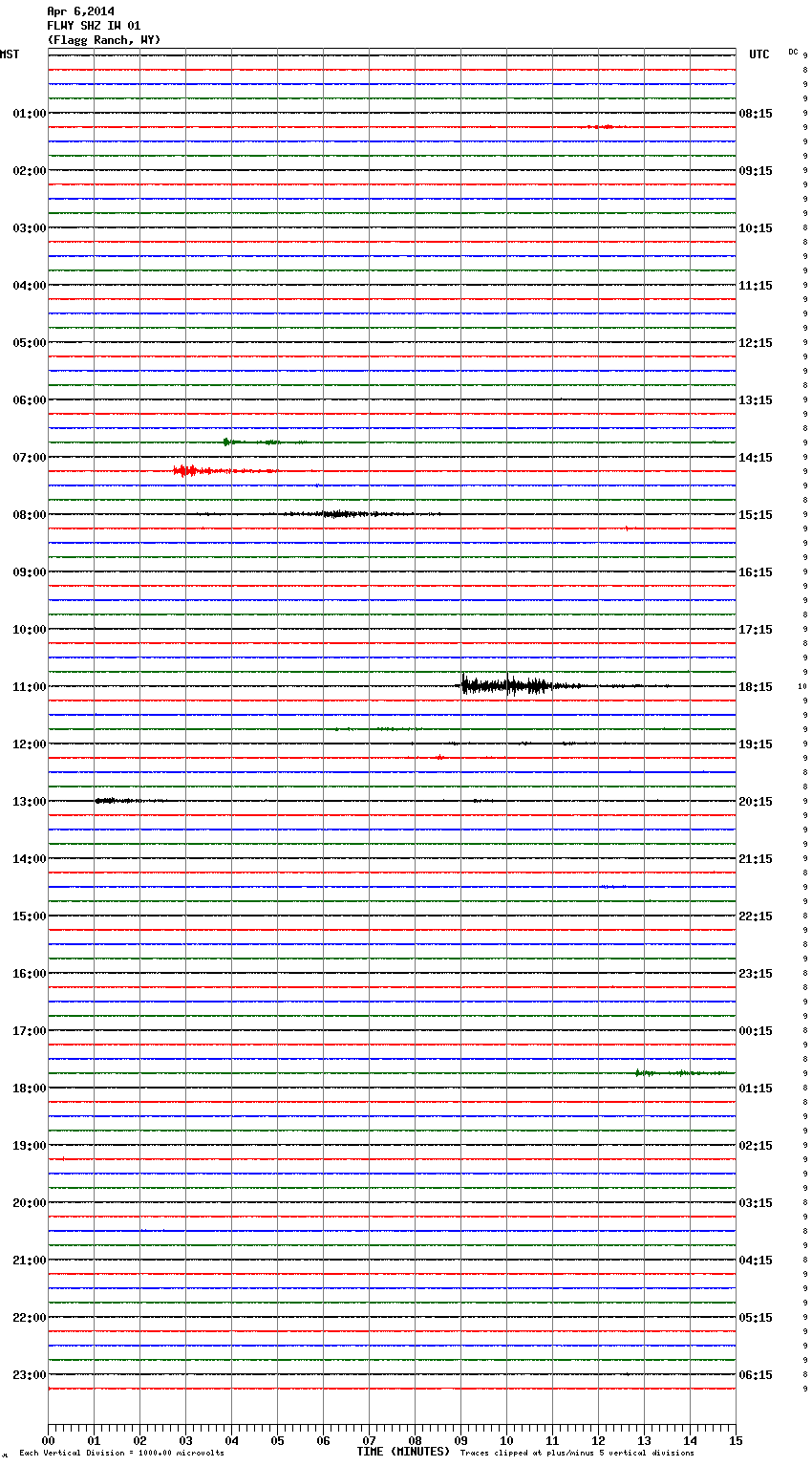This screenshot has height=1466, width=812.
Task: Click minute 15 on the bottom axis
Action: 736,1441
